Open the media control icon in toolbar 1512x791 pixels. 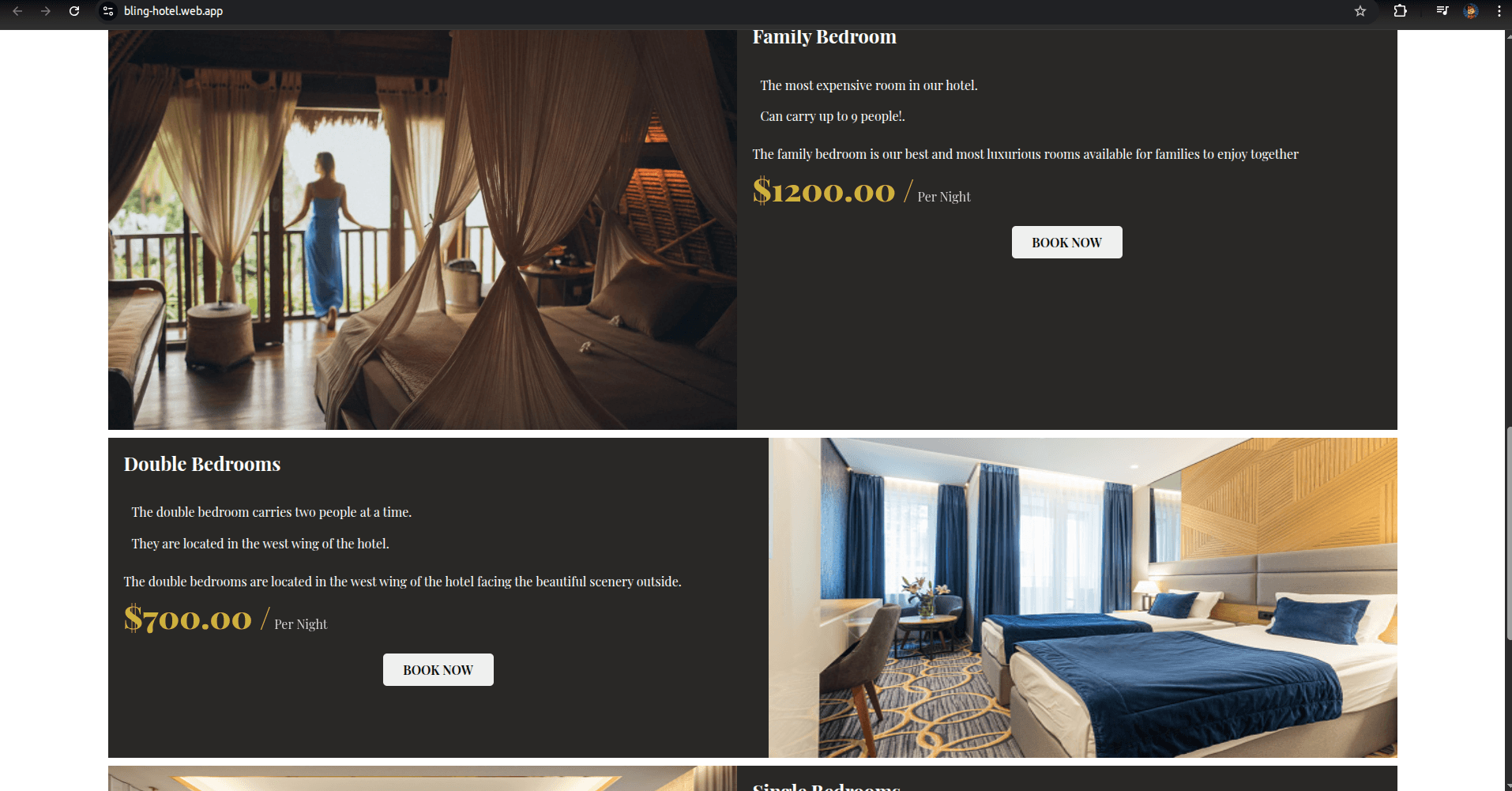[1442, 11]
